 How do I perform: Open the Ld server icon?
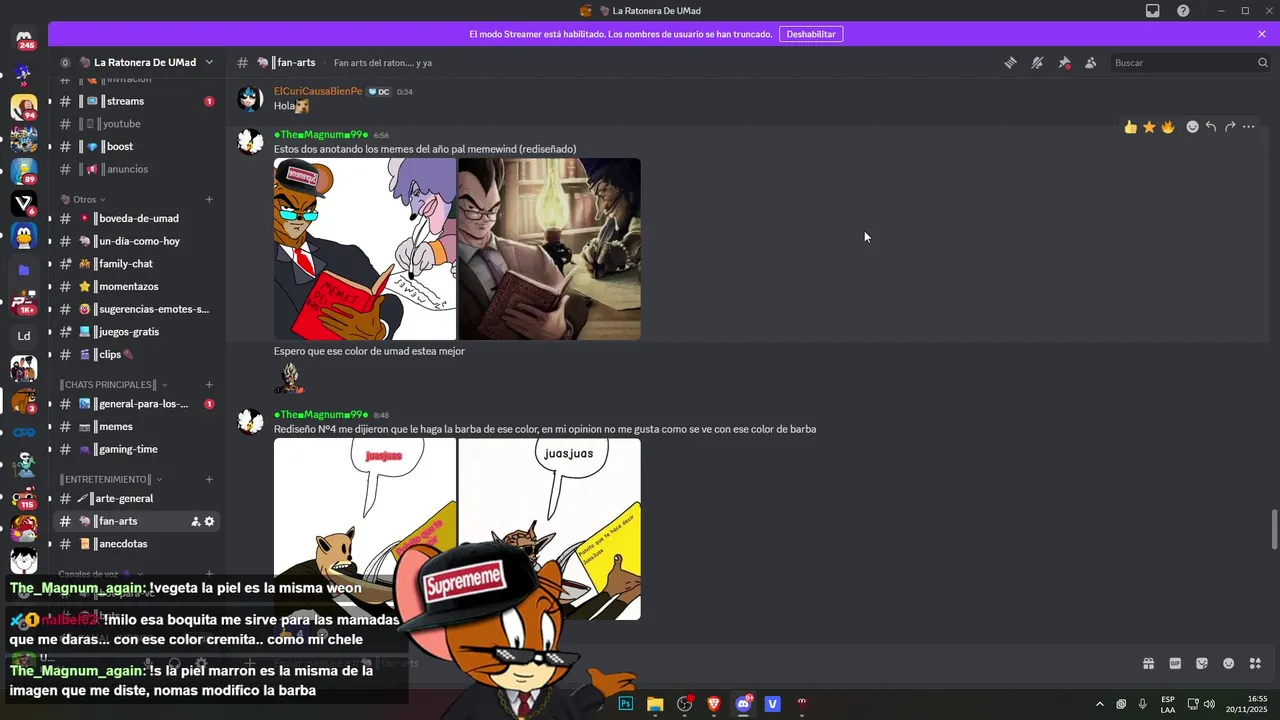pos(24,336)
